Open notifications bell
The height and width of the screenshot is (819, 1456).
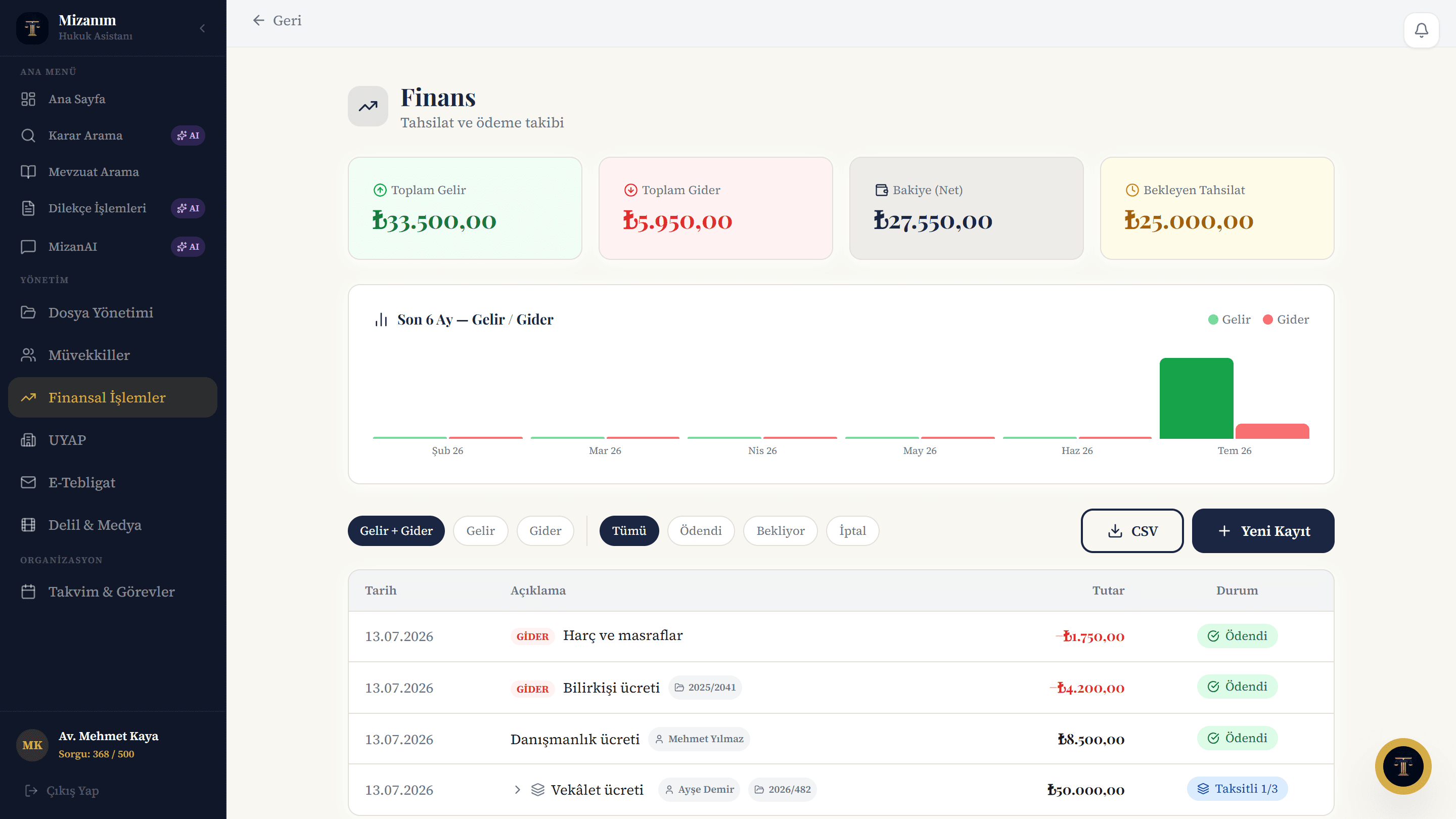point(1421,30)
